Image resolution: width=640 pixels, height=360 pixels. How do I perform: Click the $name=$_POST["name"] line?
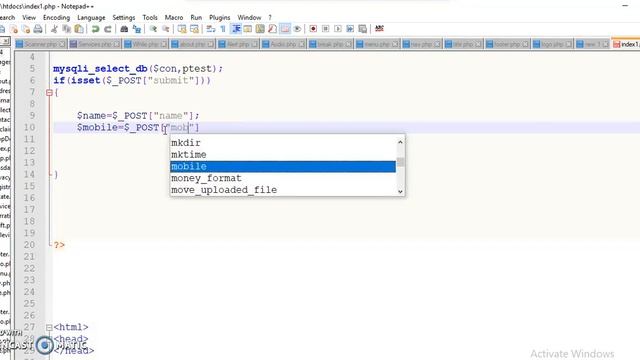click(x=138, y=116)
